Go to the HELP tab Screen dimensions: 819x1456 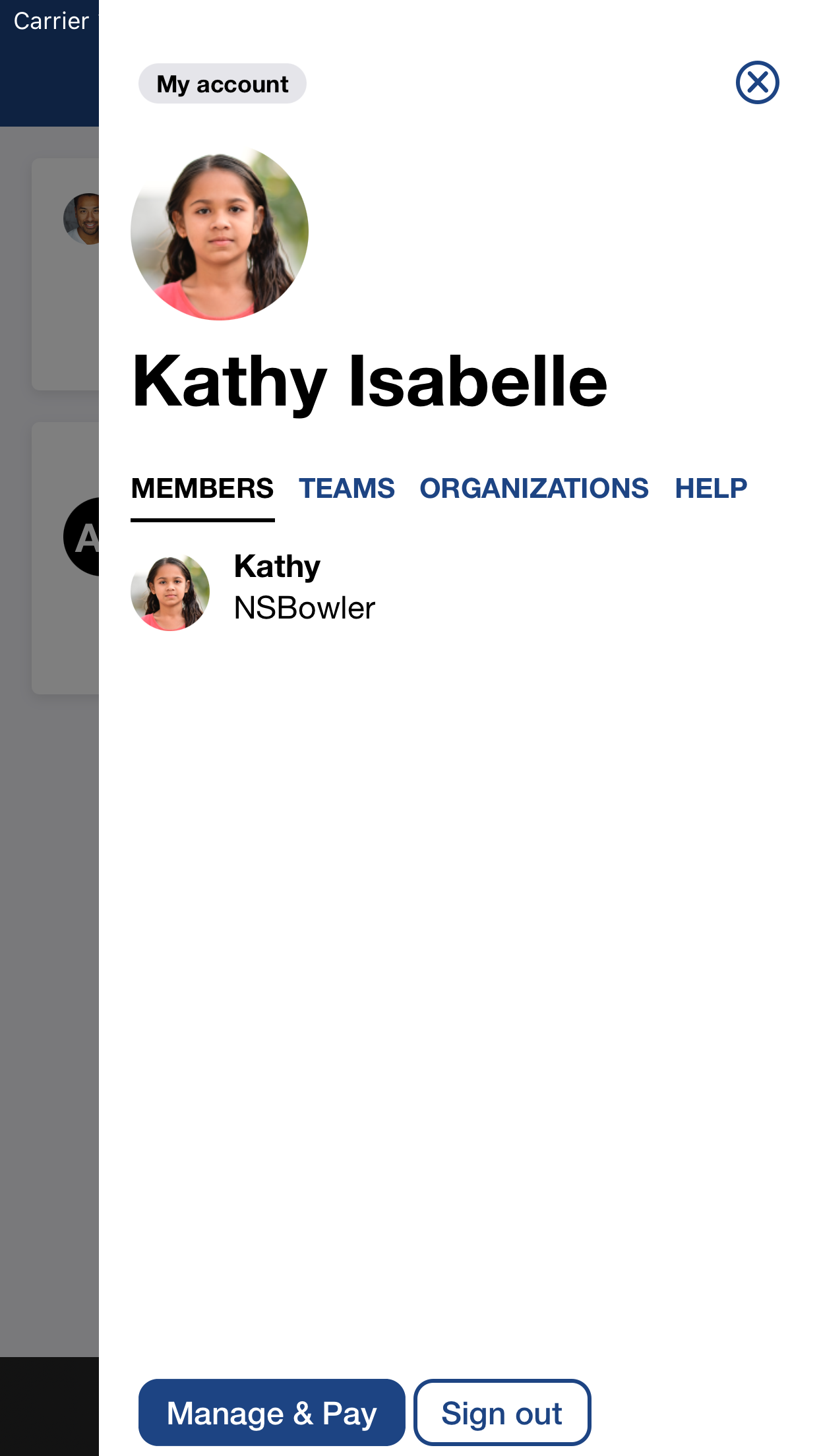(711, 489)
